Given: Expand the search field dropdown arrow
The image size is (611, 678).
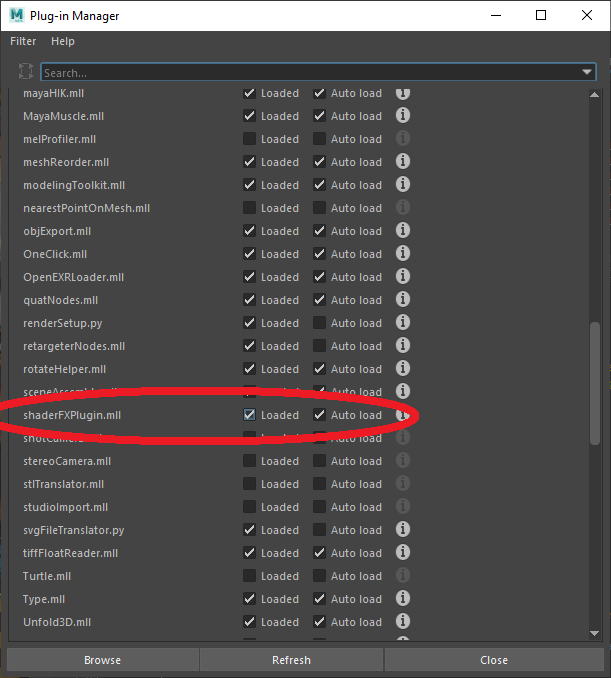Looking at the screenshot, I should (587, 73).
